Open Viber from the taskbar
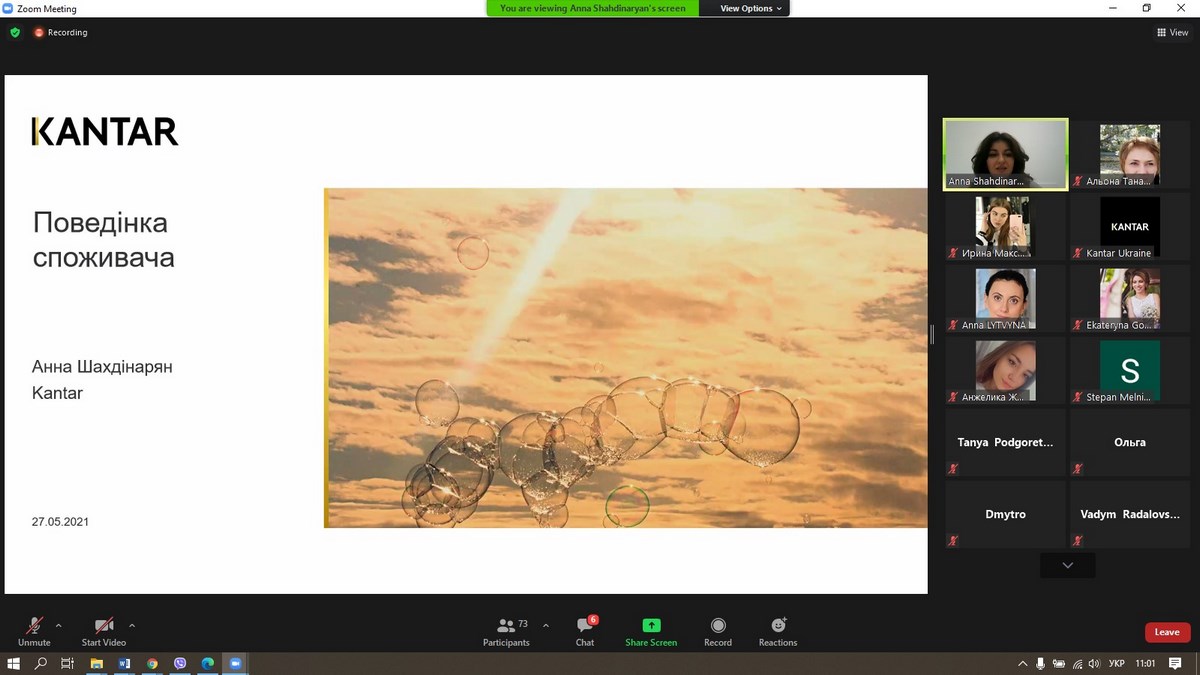The height and width of the screenshot is (675, 1200). click(x=180, y=663)
